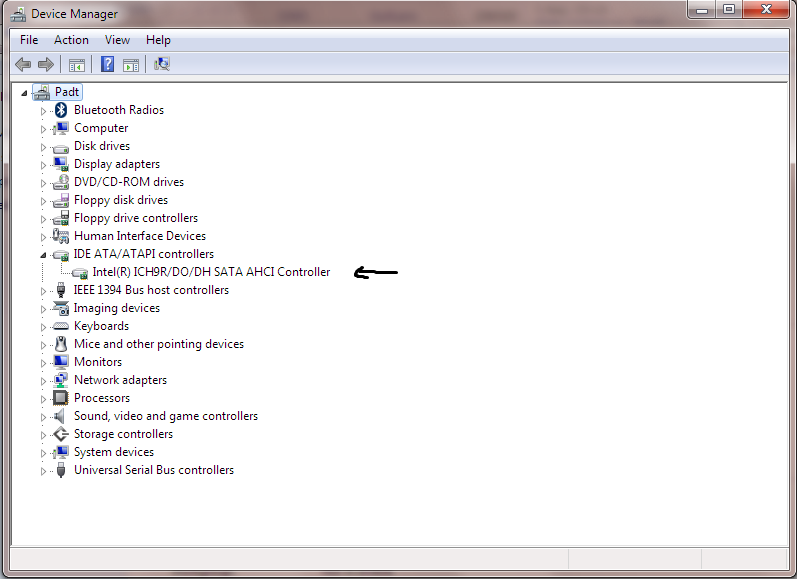Select the Mice and other pointing devices label
The image size is (797, 580).
coord(159,344)
